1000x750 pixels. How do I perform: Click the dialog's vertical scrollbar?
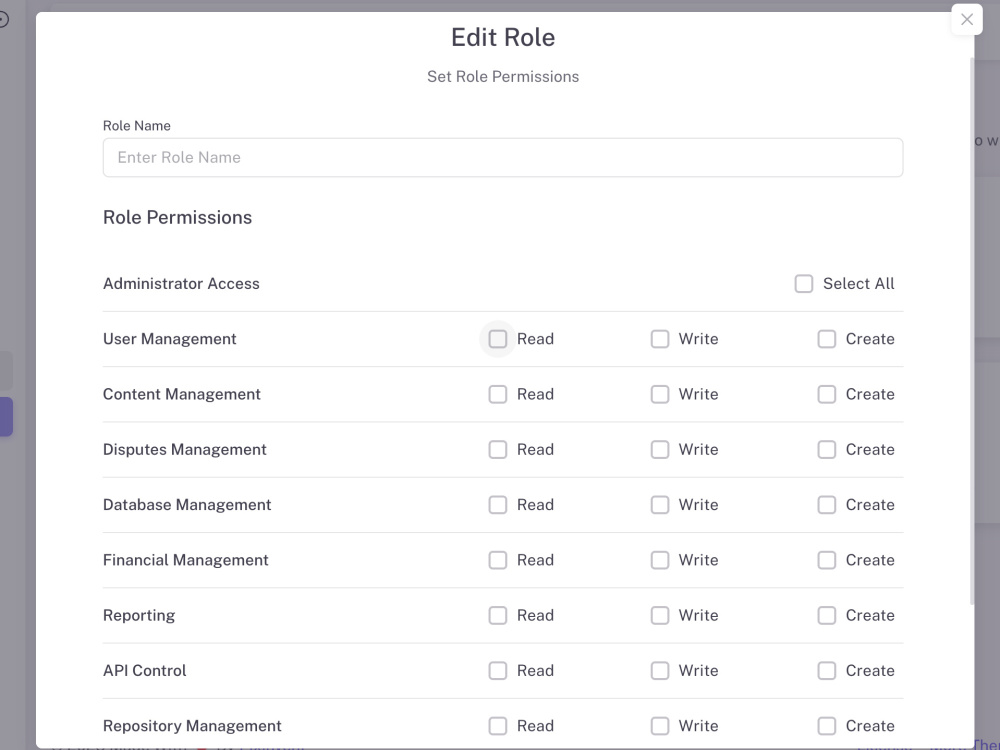coord(971,332)
